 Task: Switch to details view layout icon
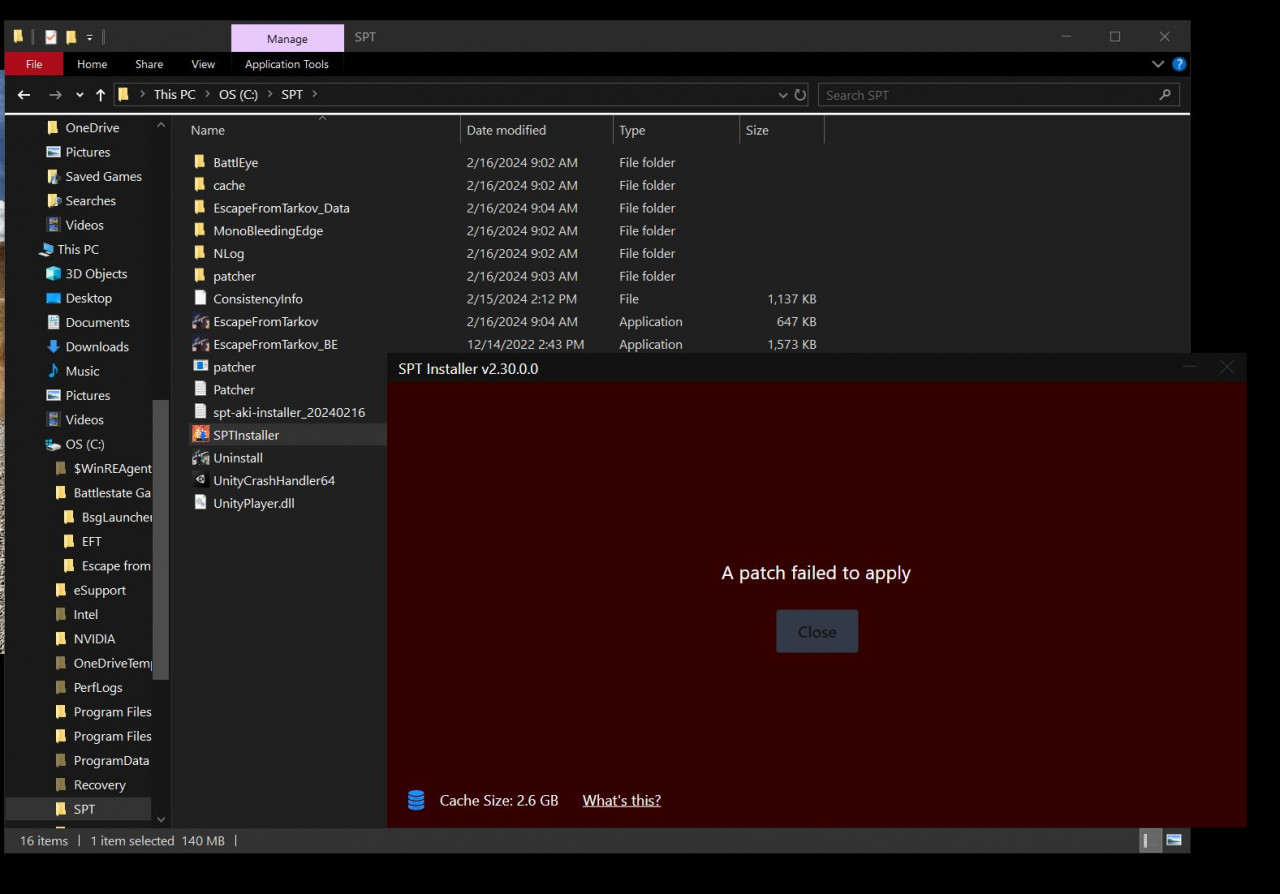click(x=1151, y=841)
